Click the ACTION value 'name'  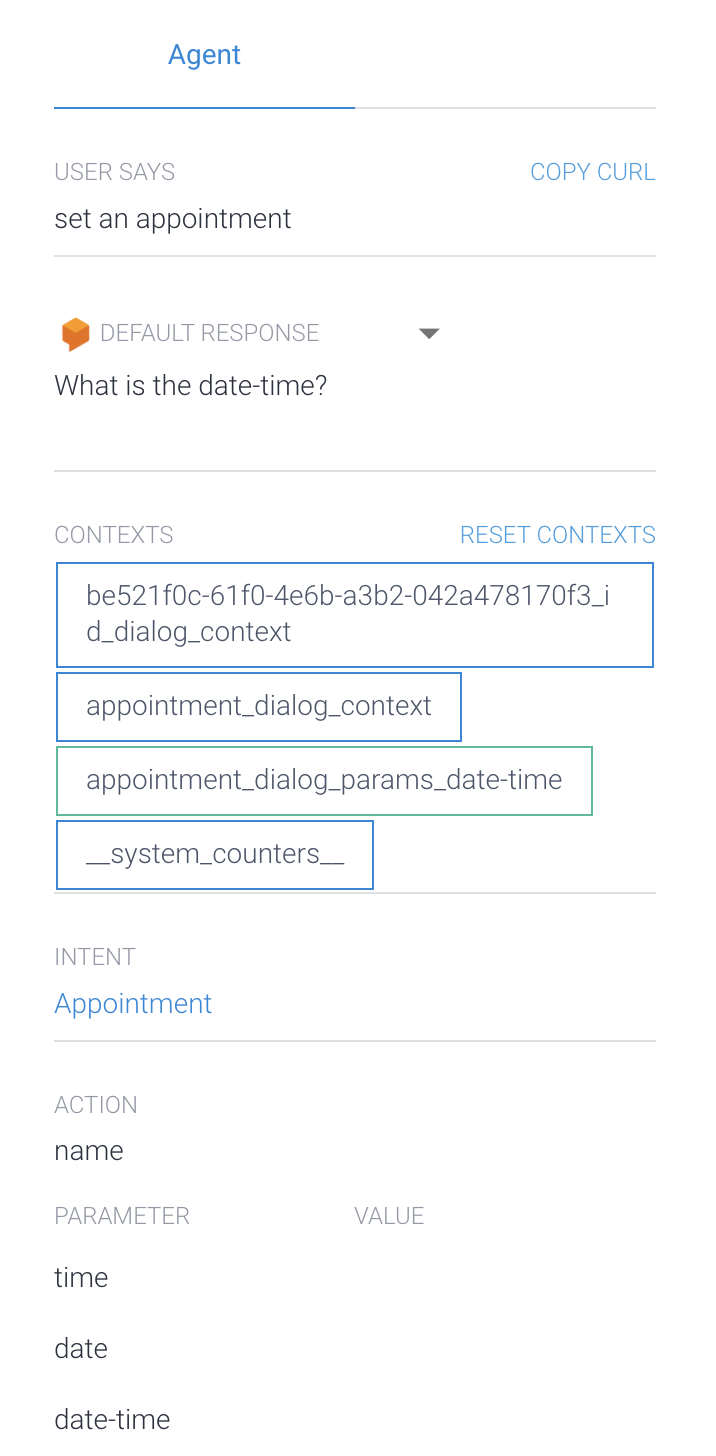(88, 1150)
